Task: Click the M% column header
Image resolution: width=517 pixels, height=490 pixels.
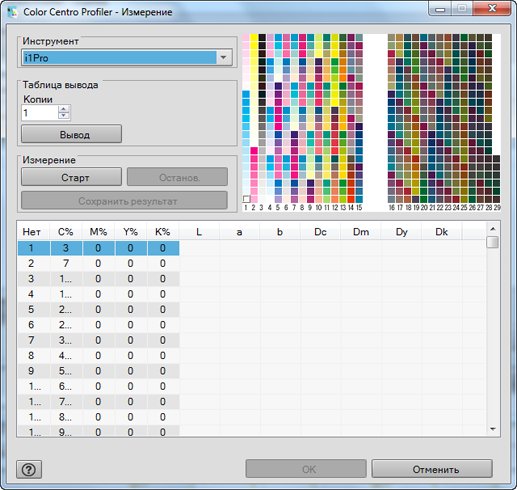Action: tap(98, 232)
